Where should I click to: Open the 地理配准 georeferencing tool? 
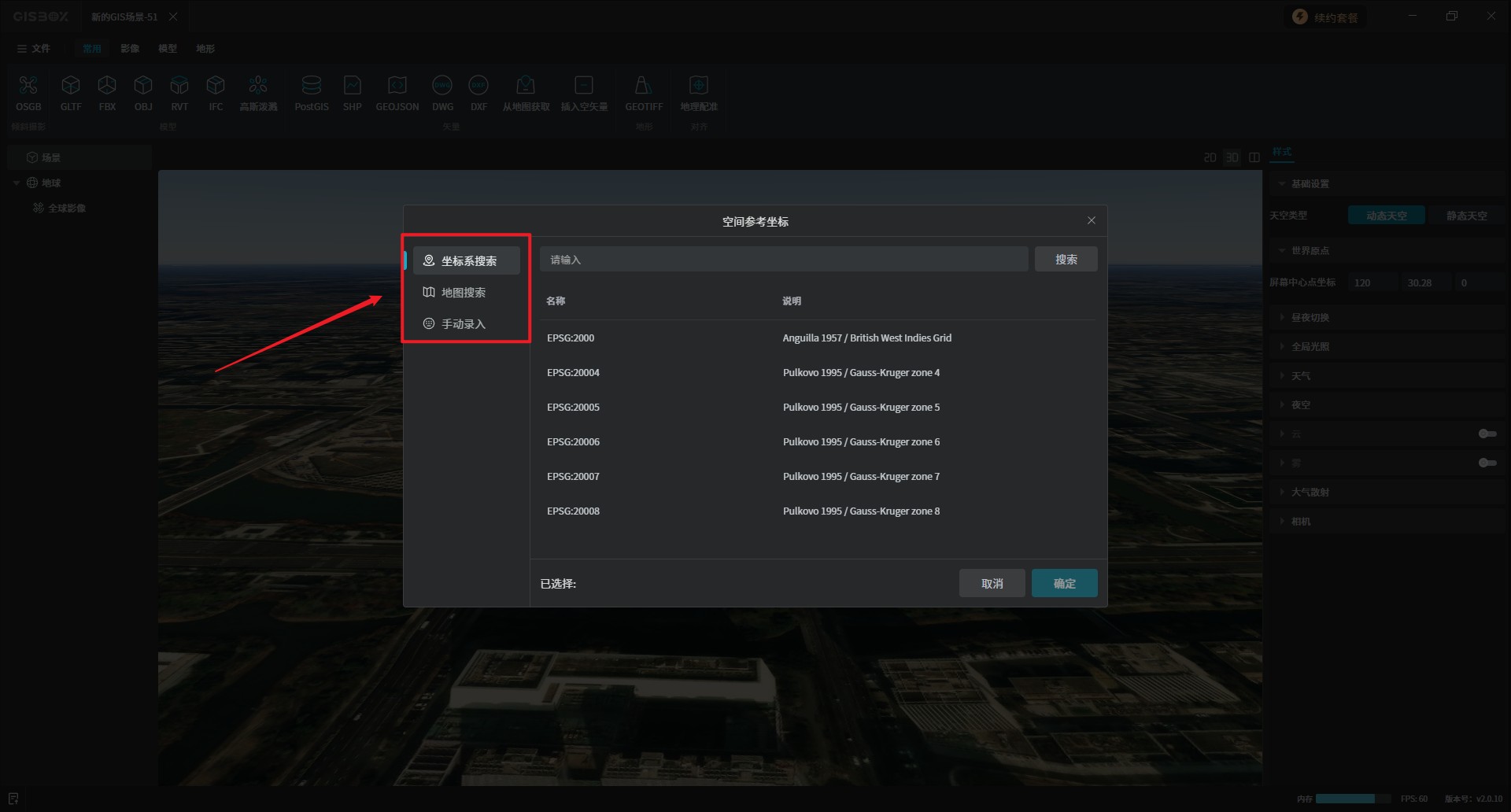[x=698, y=86]
